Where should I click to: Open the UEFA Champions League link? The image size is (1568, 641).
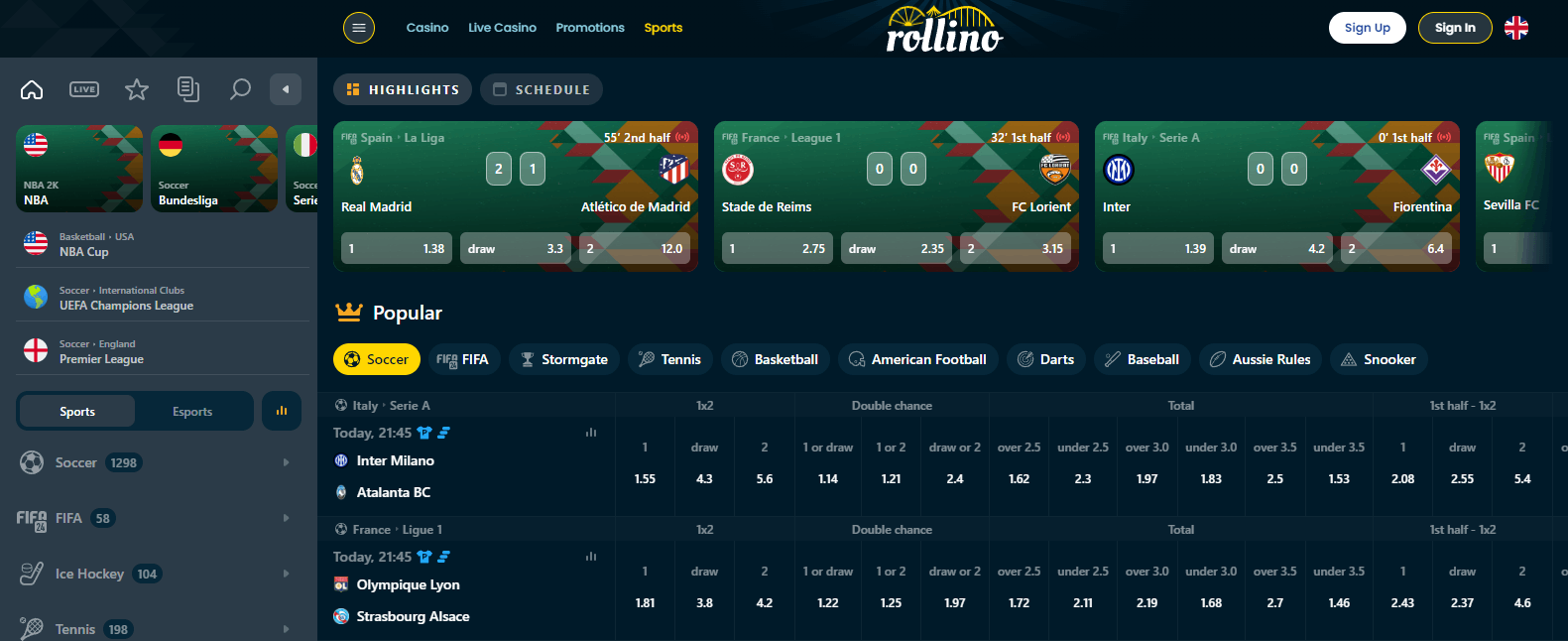point(126,306)
